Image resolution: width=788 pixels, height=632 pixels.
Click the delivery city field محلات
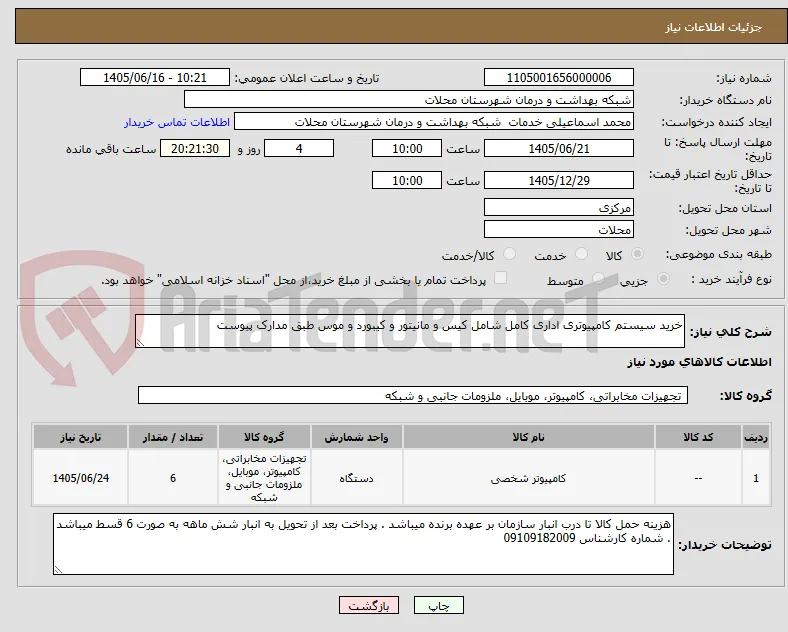(559, 230)
